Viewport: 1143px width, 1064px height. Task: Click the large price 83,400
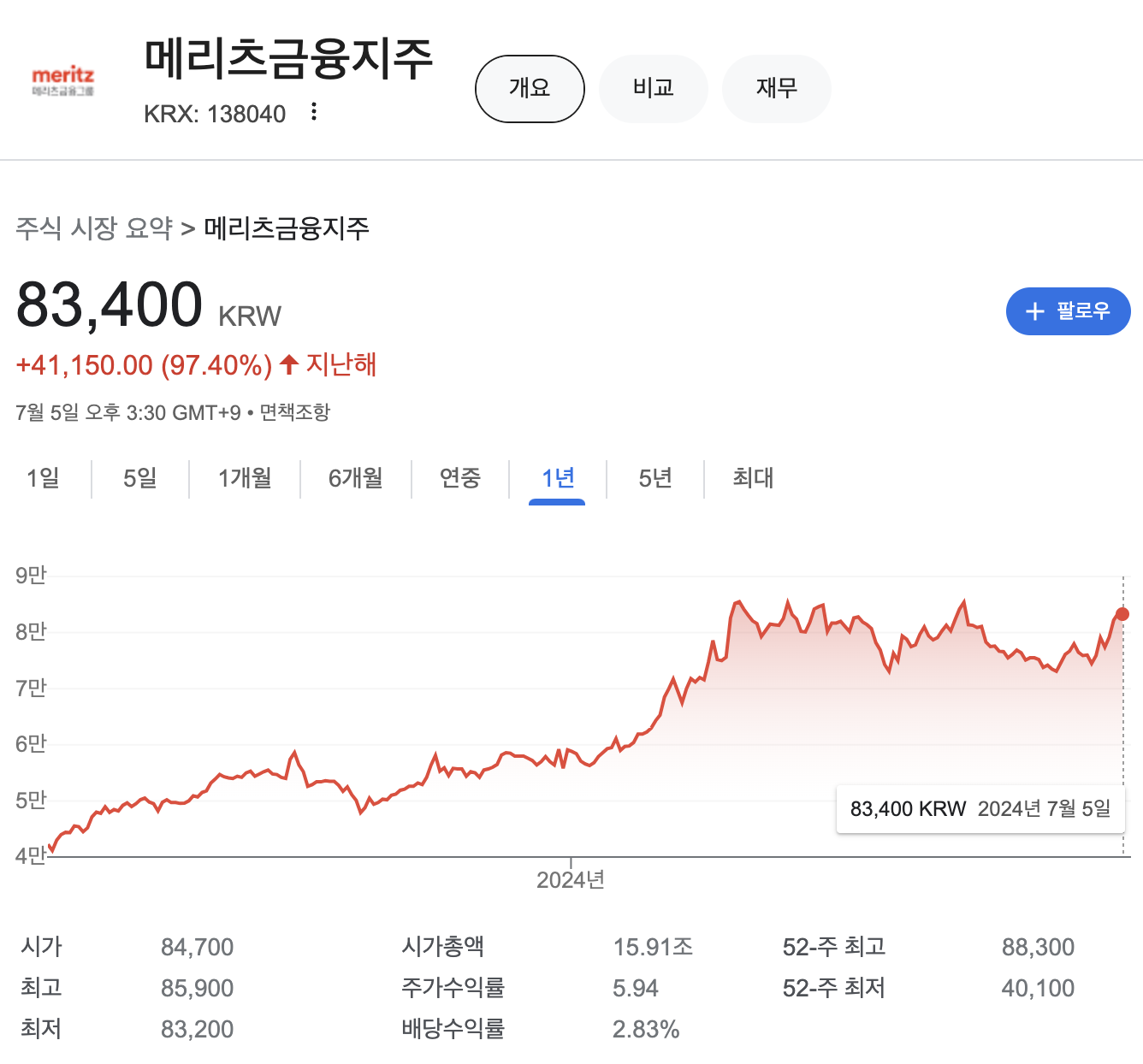(110, 304)
